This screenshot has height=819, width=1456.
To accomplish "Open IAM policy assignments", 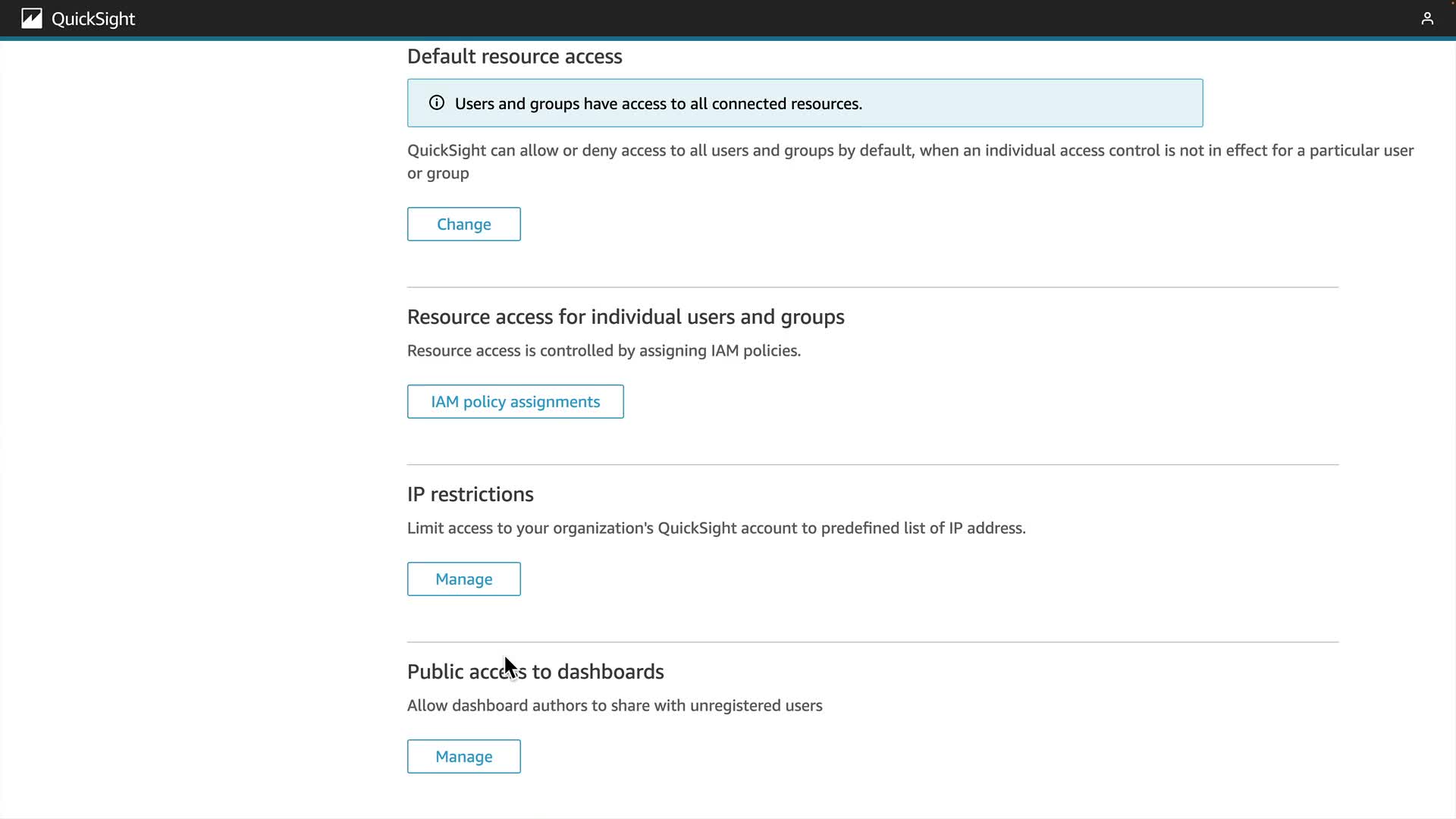I will coord(515,402).
